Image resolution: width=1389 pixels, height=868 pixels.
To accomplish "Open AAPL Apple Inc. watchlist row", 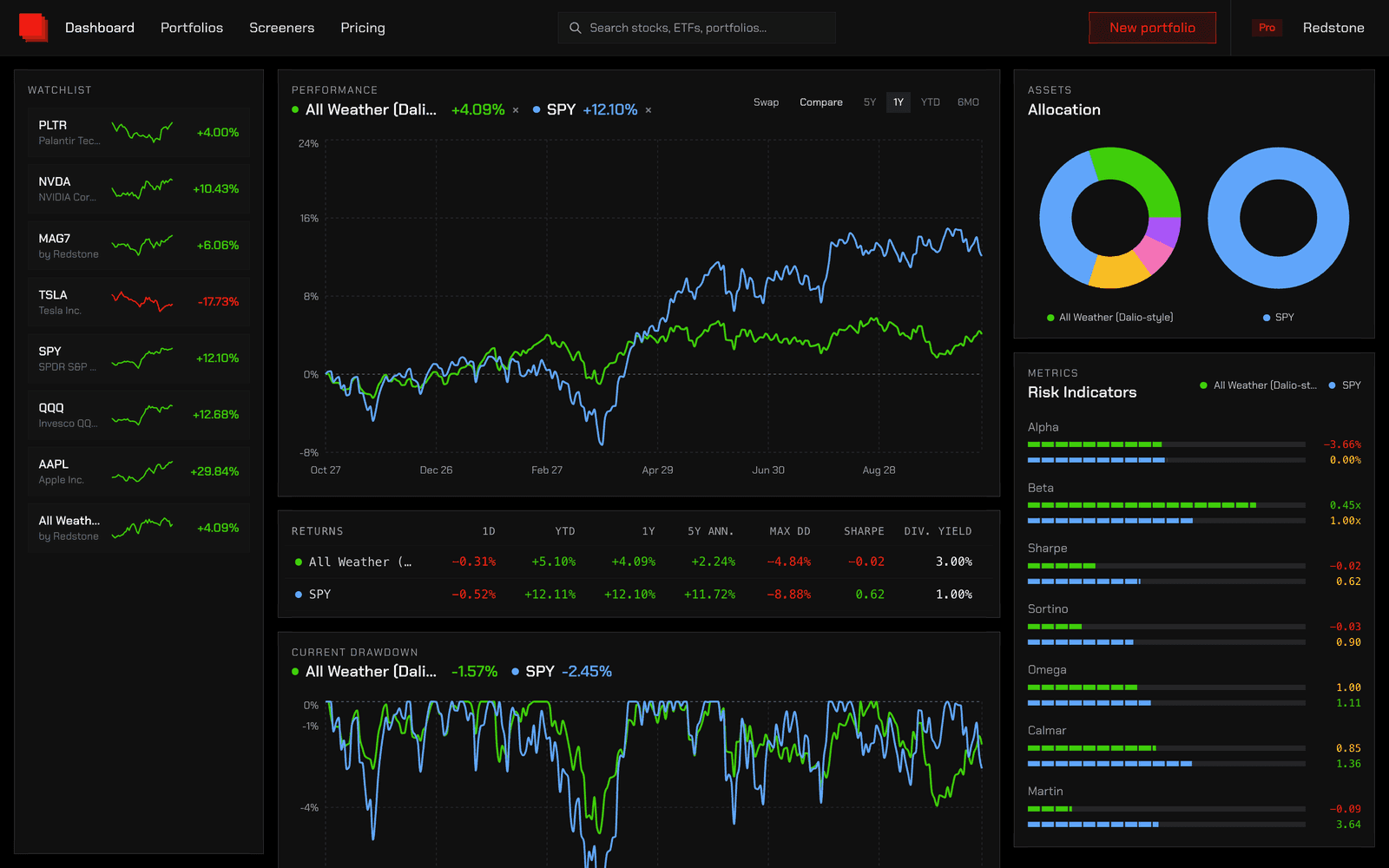I will 139,471.
